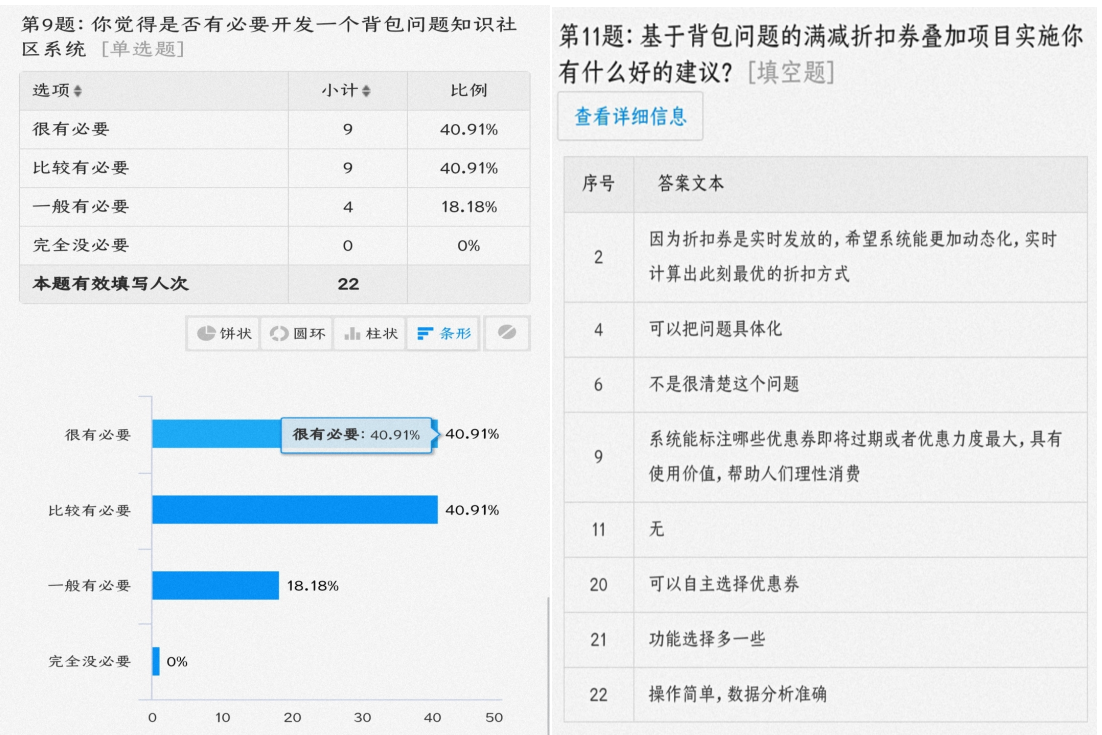This screenshot has width=1102, height=735.
Task: Click the 比较有必要 blue bar in chart
Action: [294, 510]
